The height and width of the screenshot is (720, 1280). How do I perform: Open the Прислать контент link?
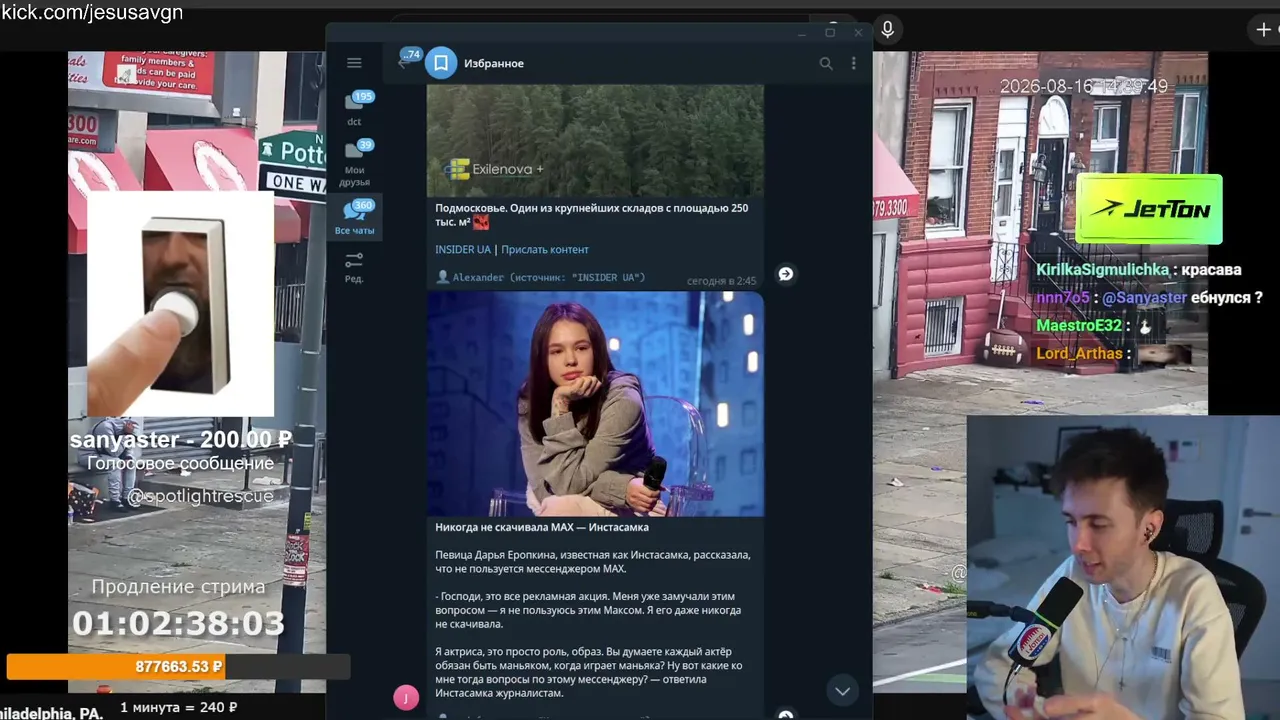[545, 250]
